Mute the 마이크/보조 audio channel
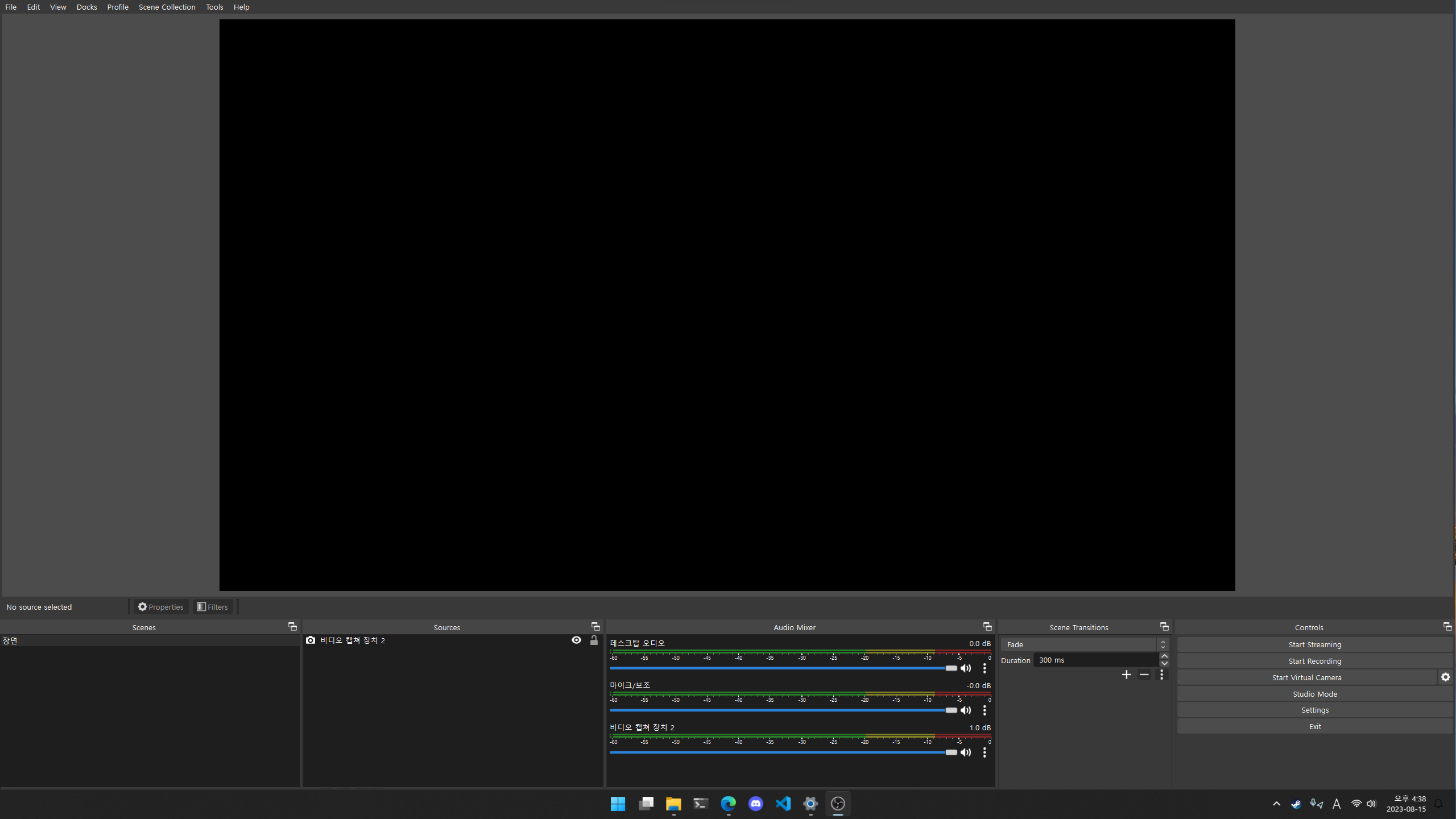 tap(966, 710)
